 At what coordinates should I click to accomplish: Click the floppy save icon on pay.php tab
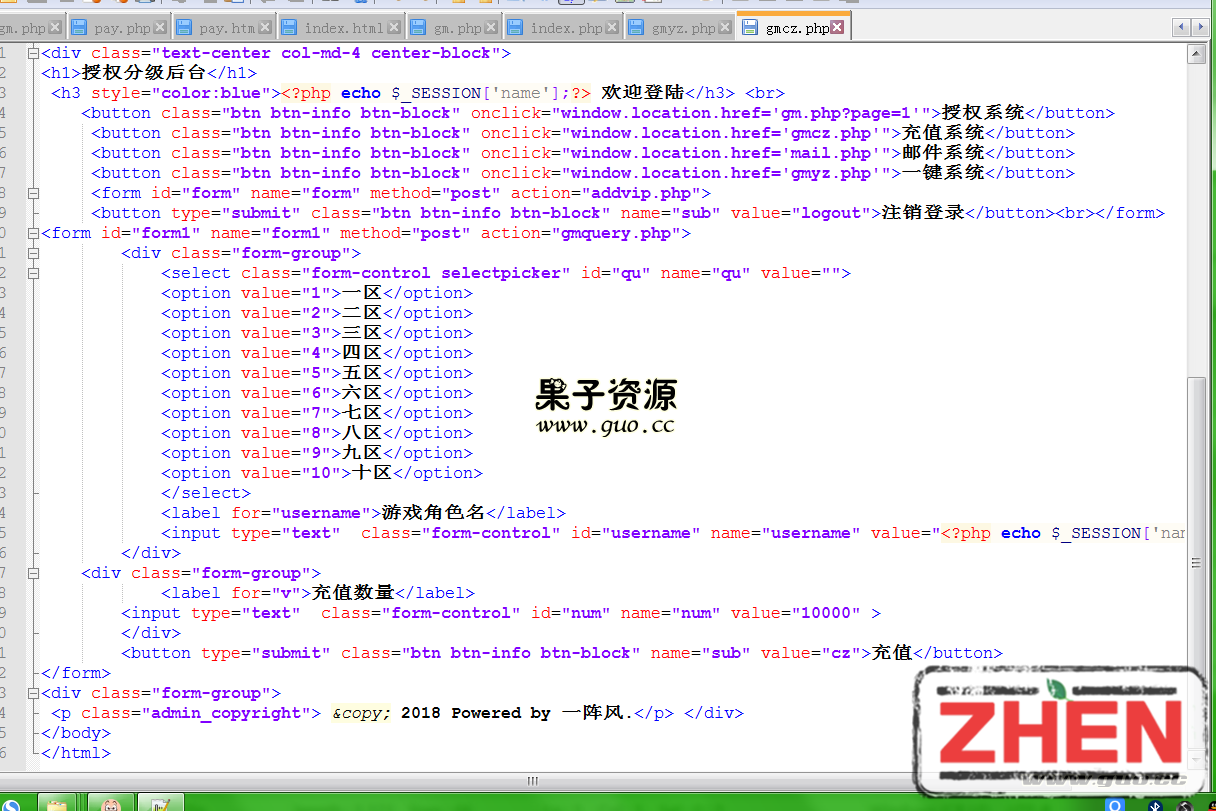pos(79,28)
